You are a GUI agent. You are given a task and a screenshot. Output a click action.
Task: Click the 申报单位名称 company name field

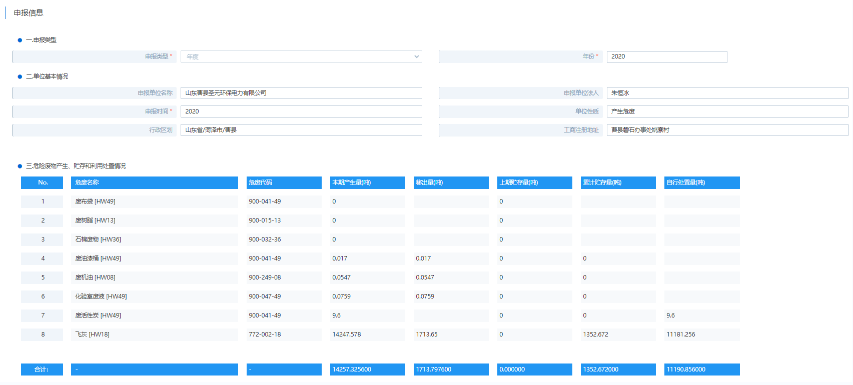[301, 93]
